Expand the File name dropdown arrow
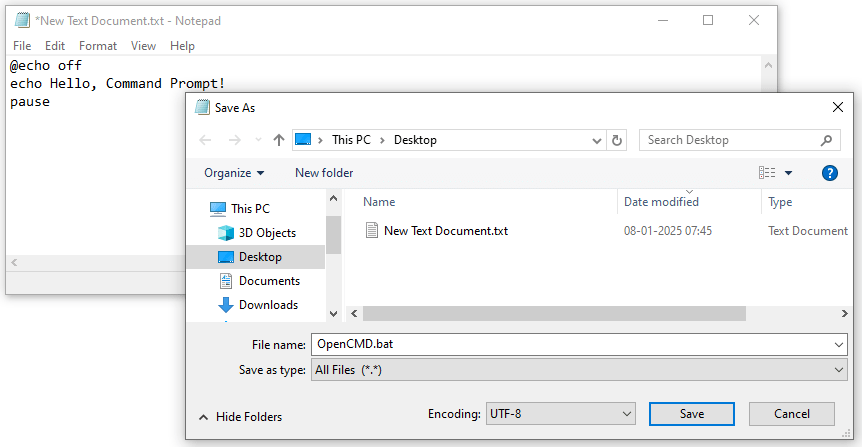Image resolution: width=862 pixels, height=447 pixels. pos(839,345)
